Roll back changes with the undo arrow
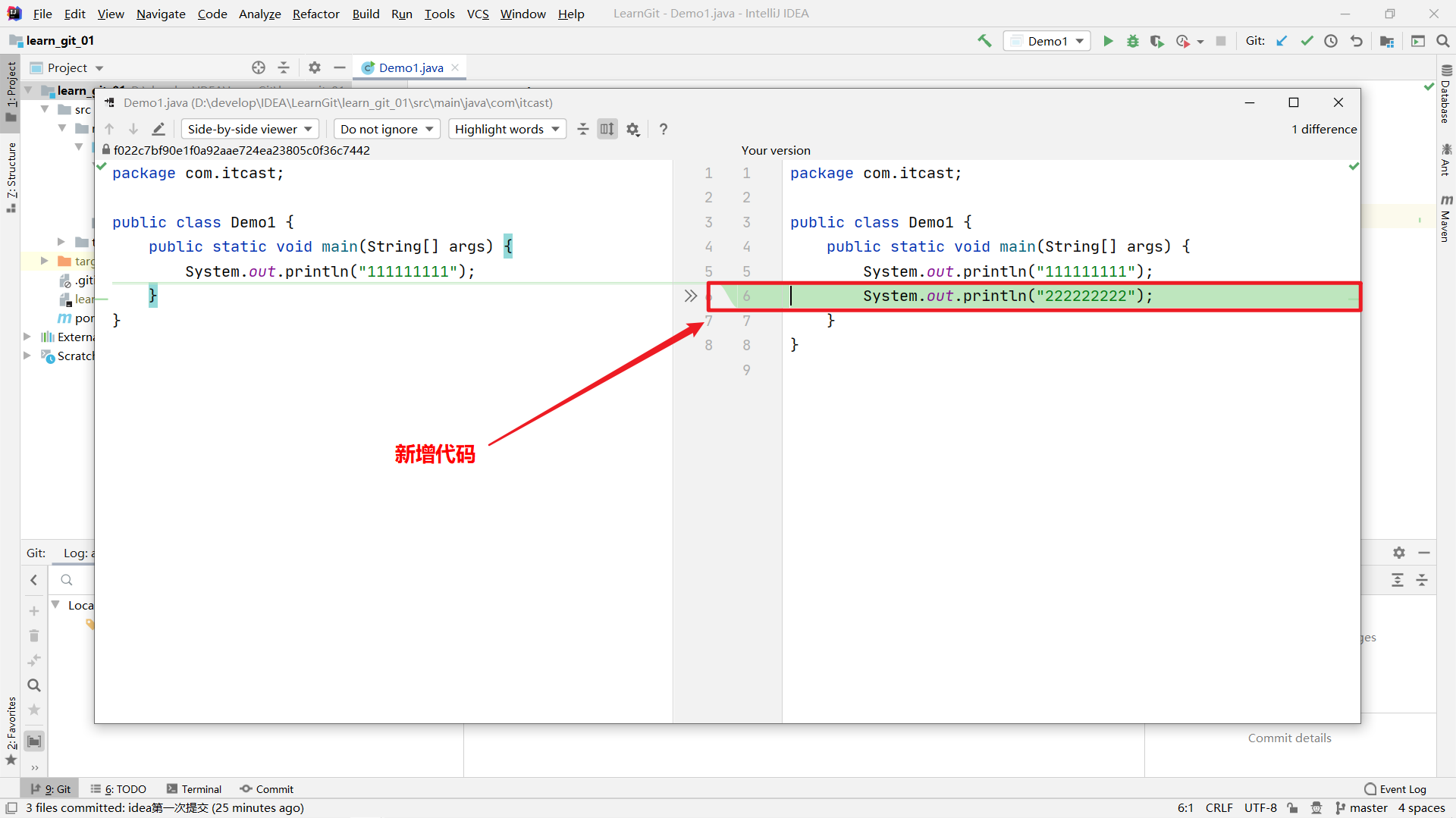The width and height of the screenshot is (1456, 818). tap(1357, 41)
